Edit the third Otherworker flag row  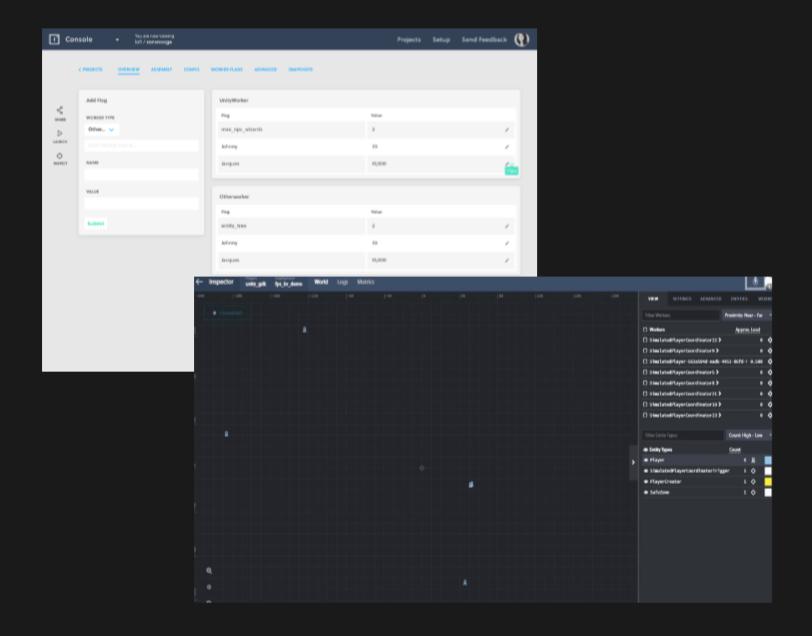click(x=507, y=261)
